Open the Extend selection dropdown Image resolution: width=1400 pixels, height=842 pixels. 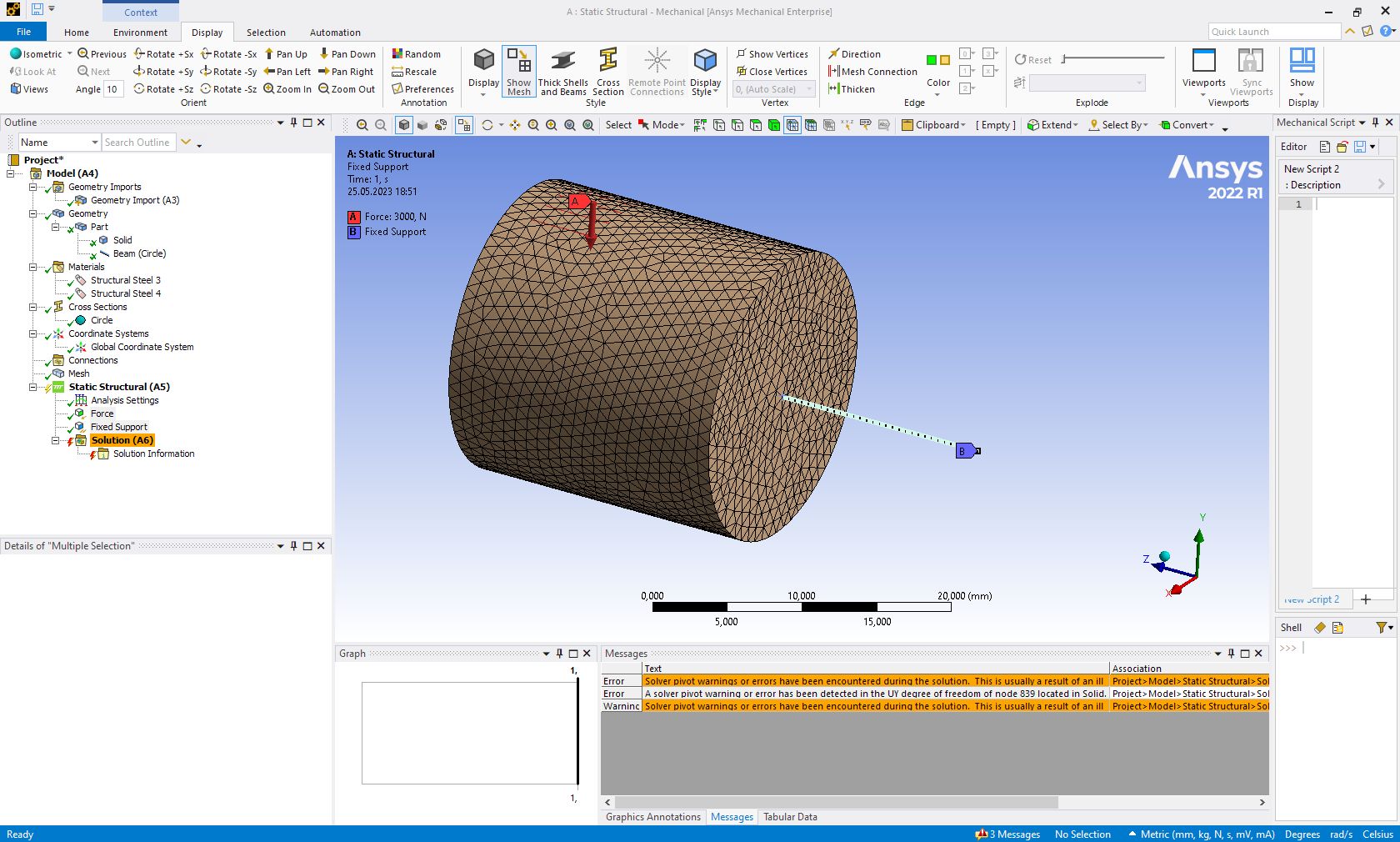point(1052,125)
